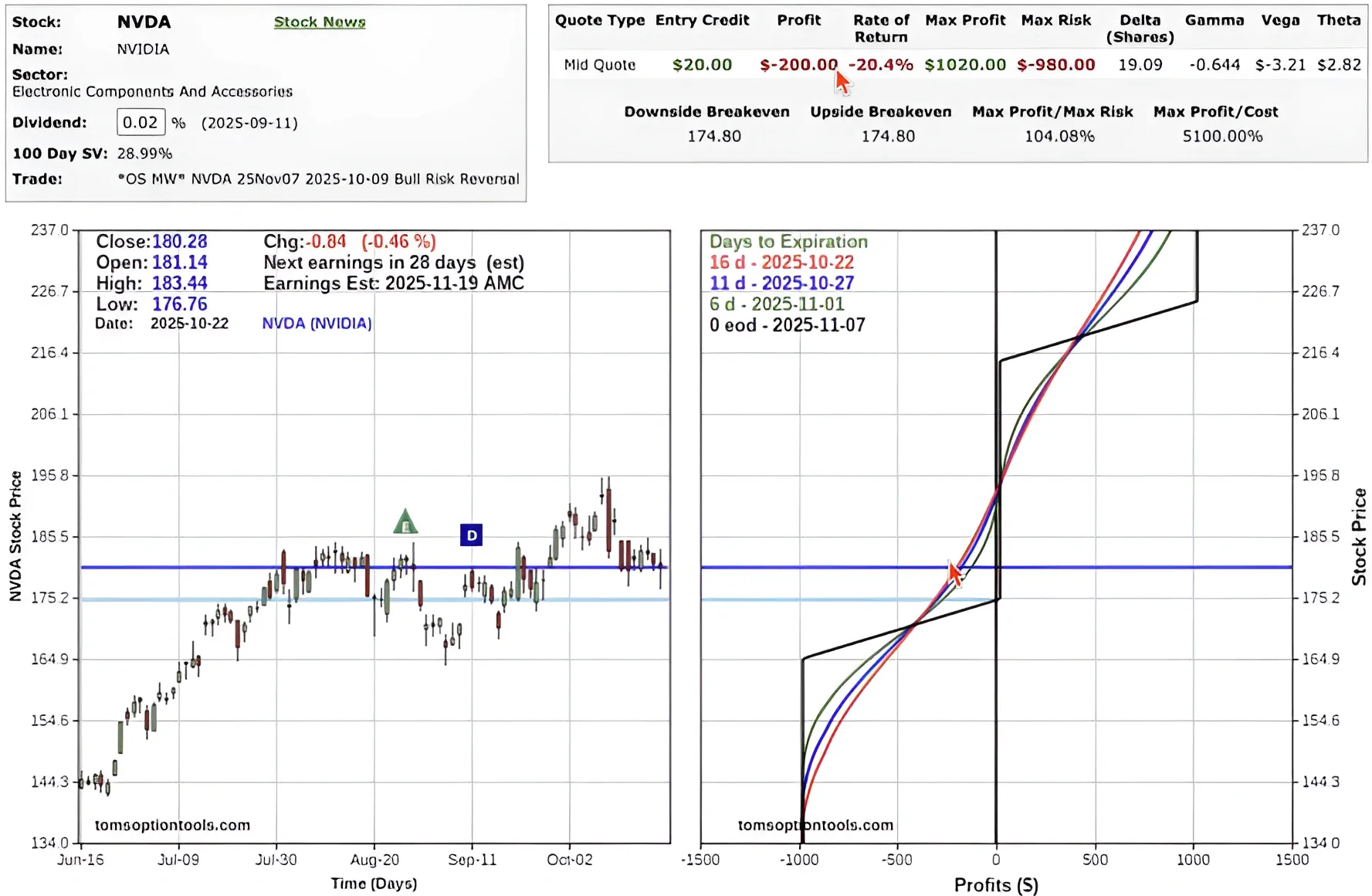Select the Max Profit/Max Risk value 104.08%
The image size is (1372, 896).
tap(1059, 137)
